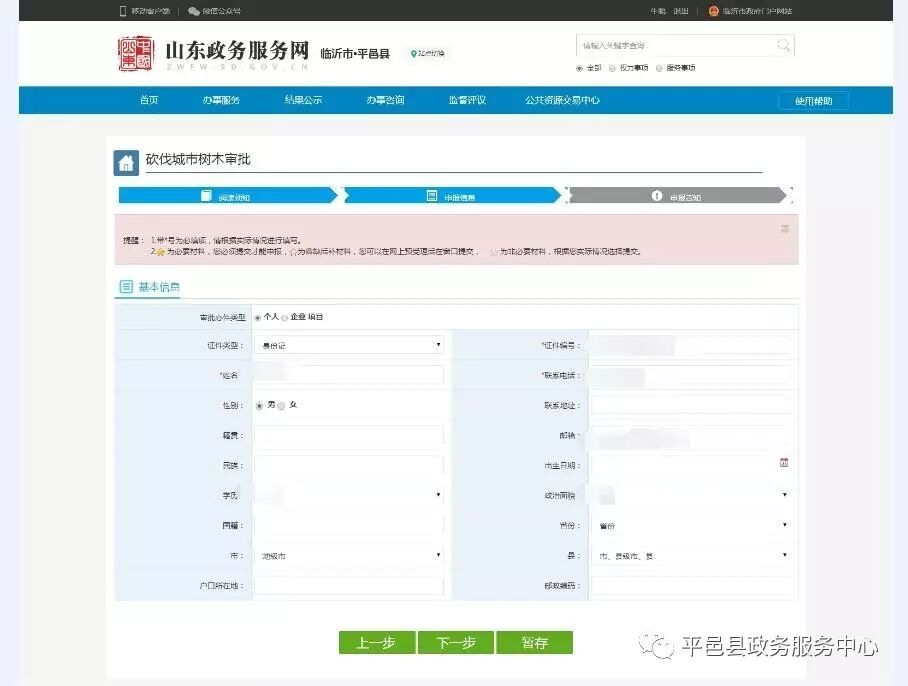This screenshot has height=686, width=908.
Task: Select 女 for 性别
Action: pyautogui.click(x=281, y=404)
